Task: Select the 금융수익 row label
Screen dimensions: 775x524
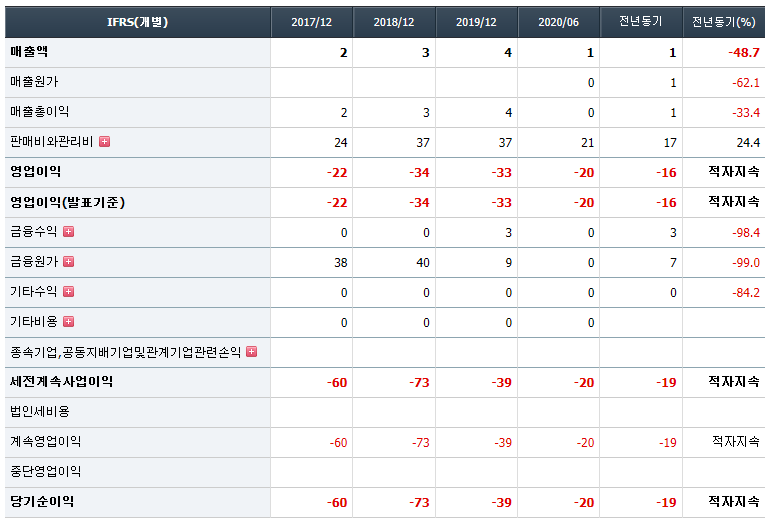Action: [34, 232]
